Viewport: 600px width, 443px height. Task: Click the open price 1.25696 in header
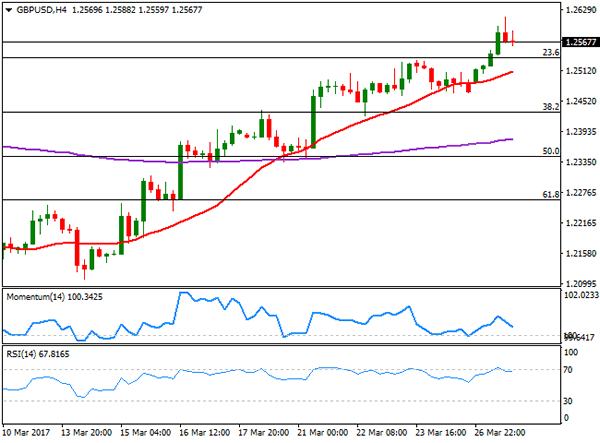(87, 10)
